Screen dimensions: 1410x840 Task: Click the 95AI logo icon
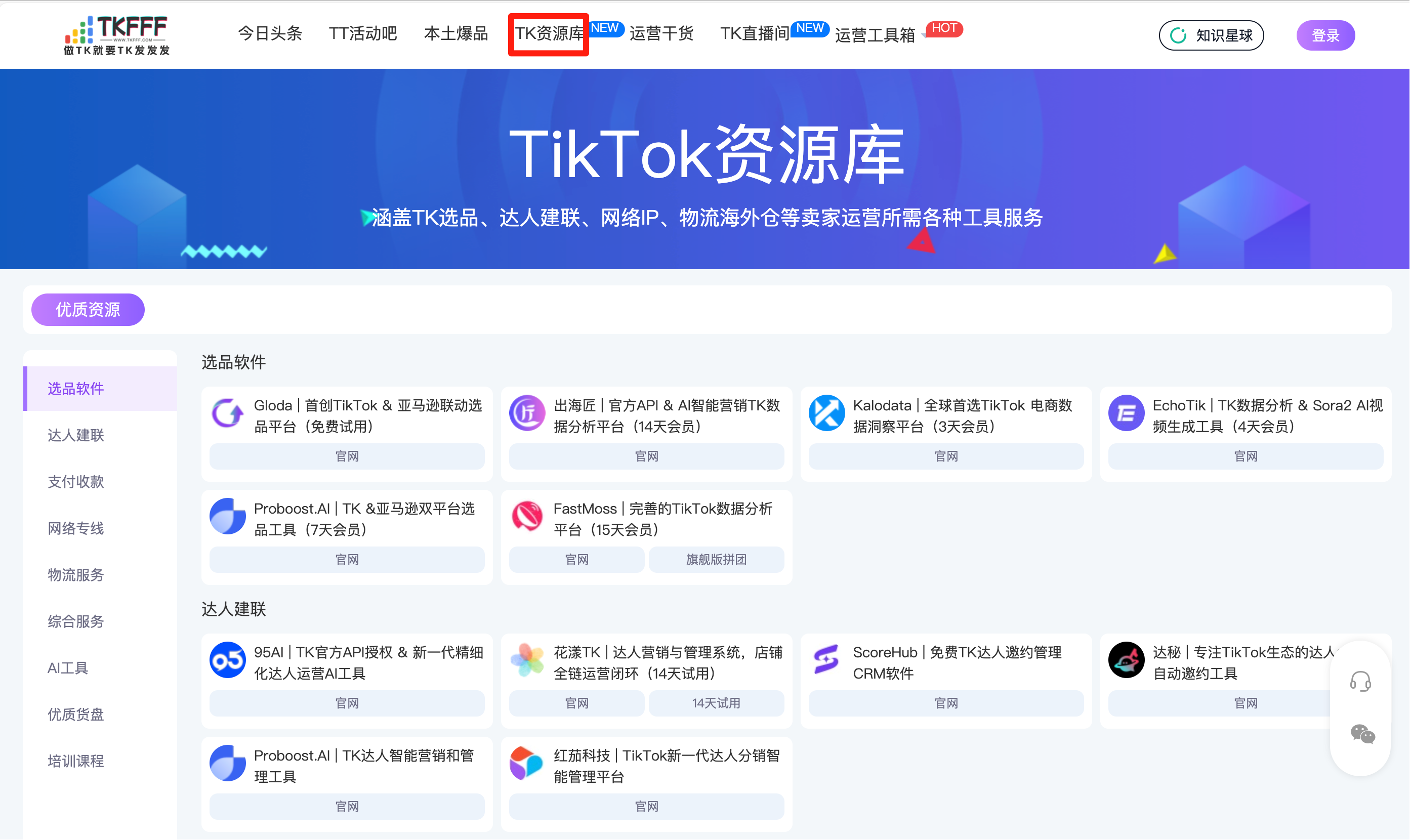click(228, 660)
